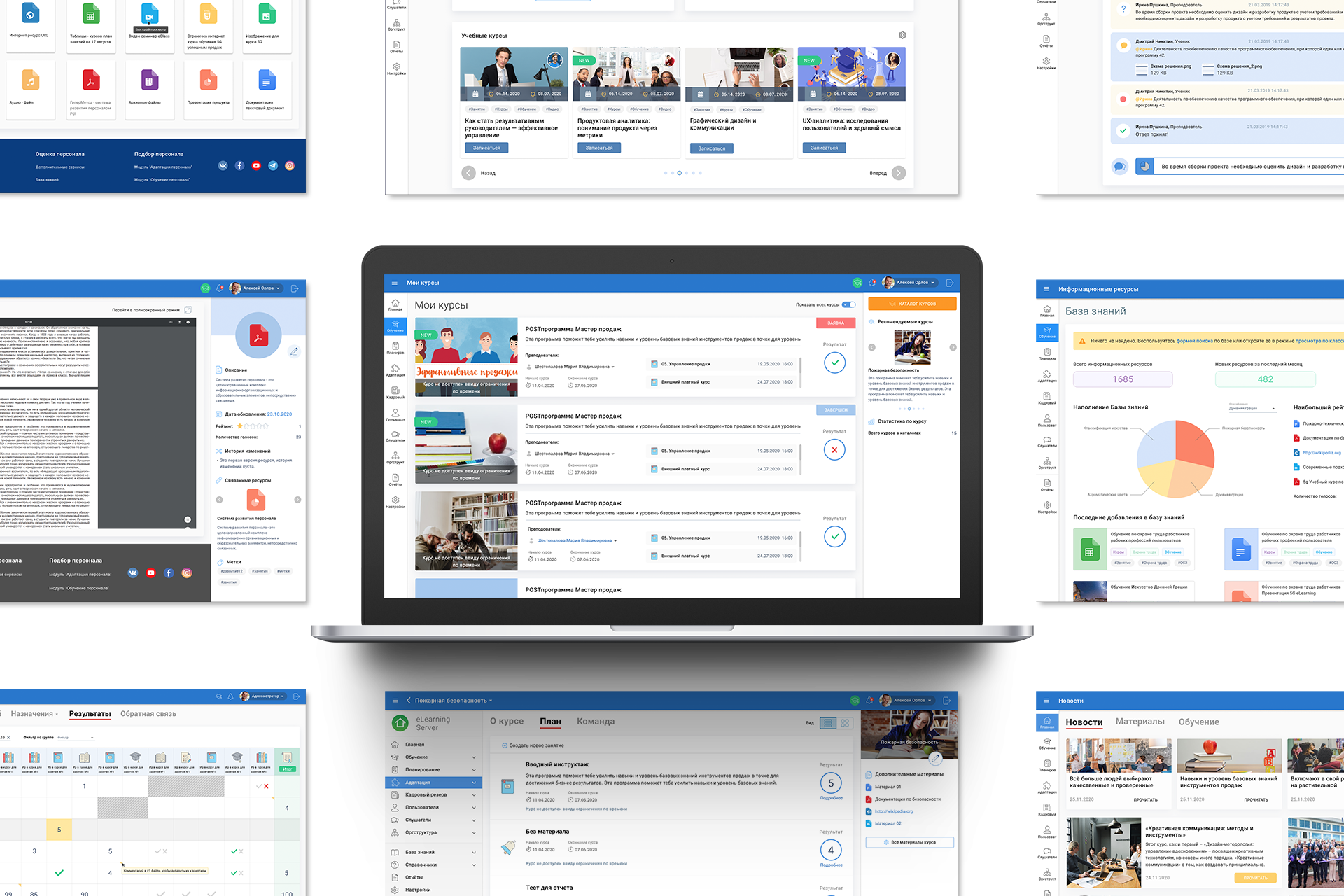Open Оргструкт icon in Мои курсы sidebar

pyautogui.click(x=395, y=458)
